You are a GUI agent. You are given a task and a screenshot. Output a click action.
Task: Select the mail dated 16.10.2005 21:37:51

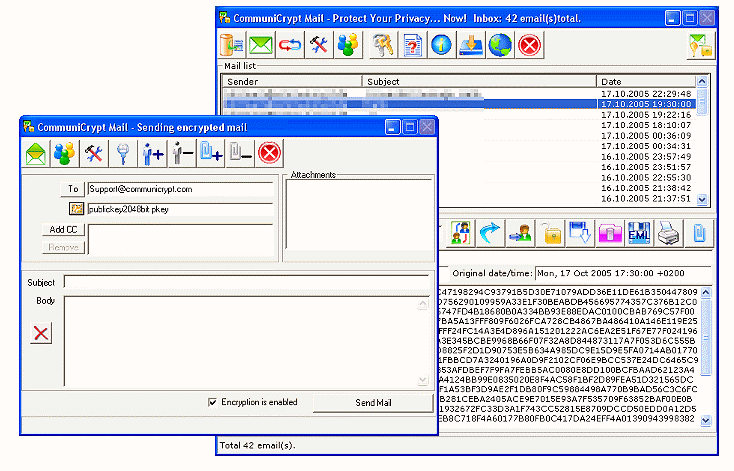pyautogui.click(x=646, y=199)
